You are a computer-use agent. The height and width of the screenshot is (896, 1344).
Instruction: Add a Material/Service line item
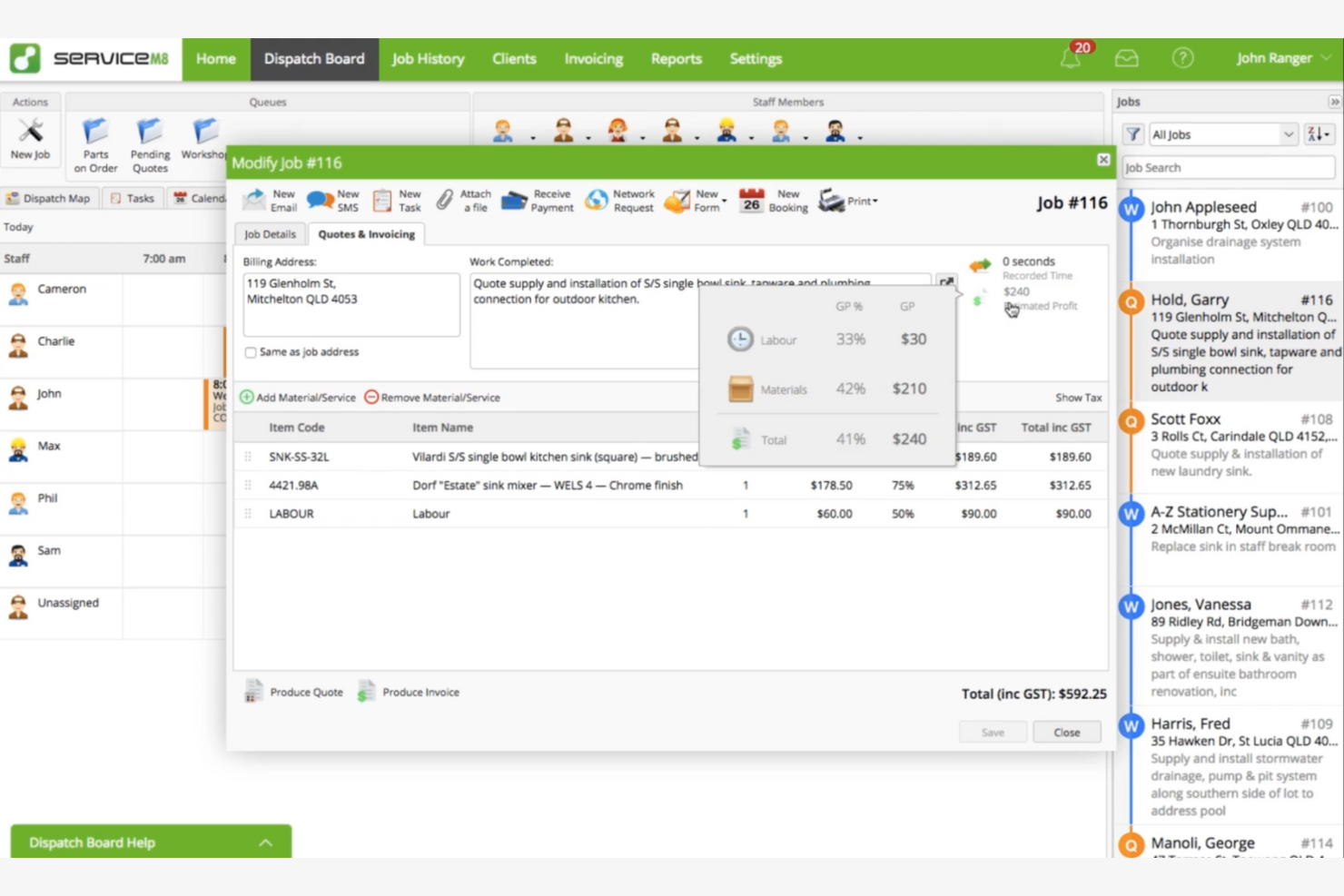click(297, 397)
